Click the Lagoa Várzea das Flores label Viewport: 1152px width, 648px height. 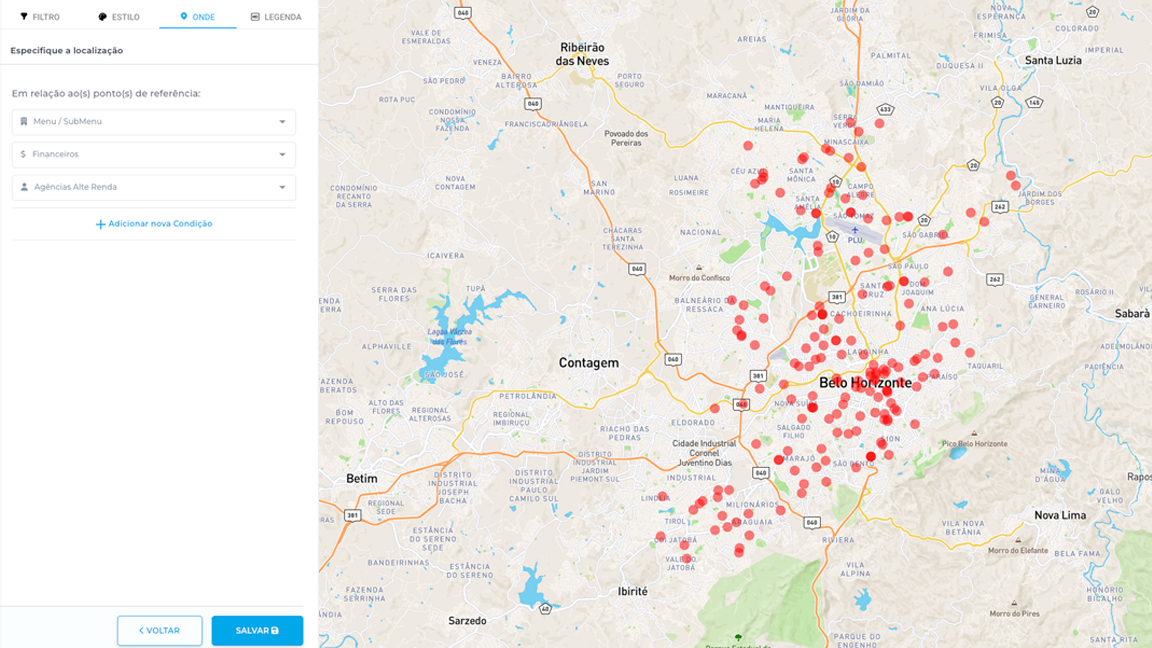coord(448,336)
